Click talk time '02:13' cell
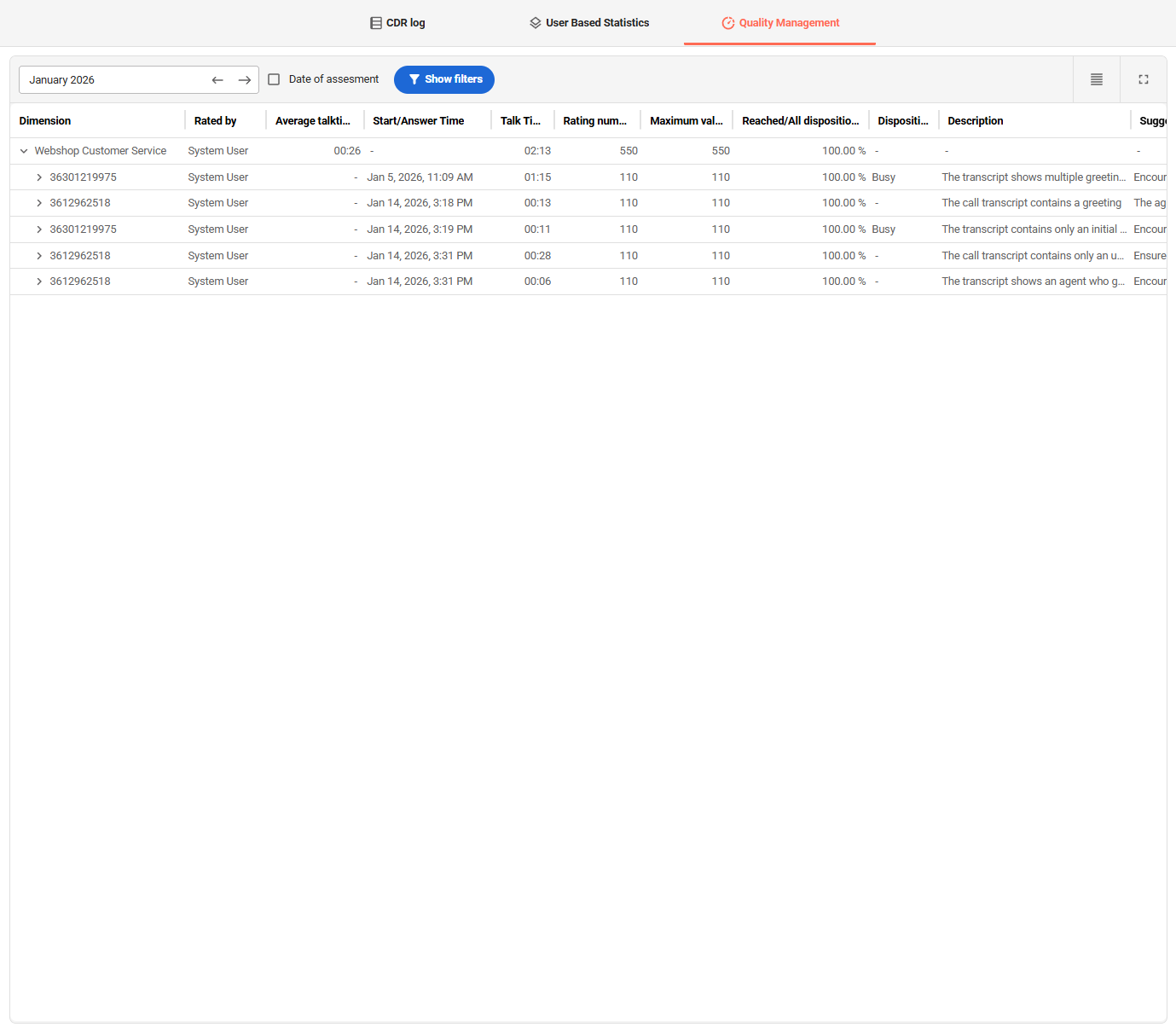The width and height of the screenshot is (1176, 1033). point(537,151)
